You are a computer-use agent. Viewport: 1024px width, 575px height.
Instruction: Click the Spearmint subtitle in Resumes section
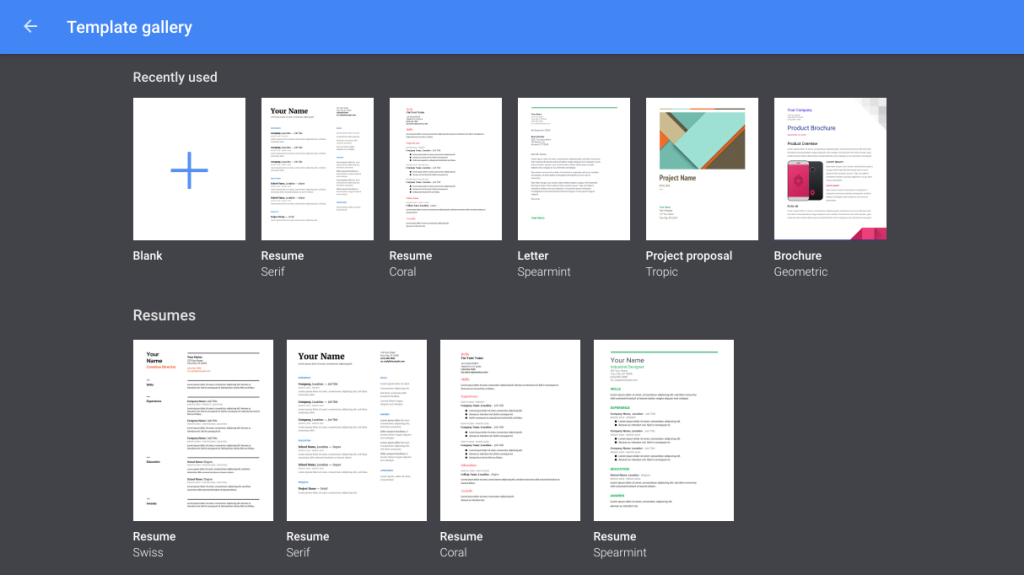point(620,553)
